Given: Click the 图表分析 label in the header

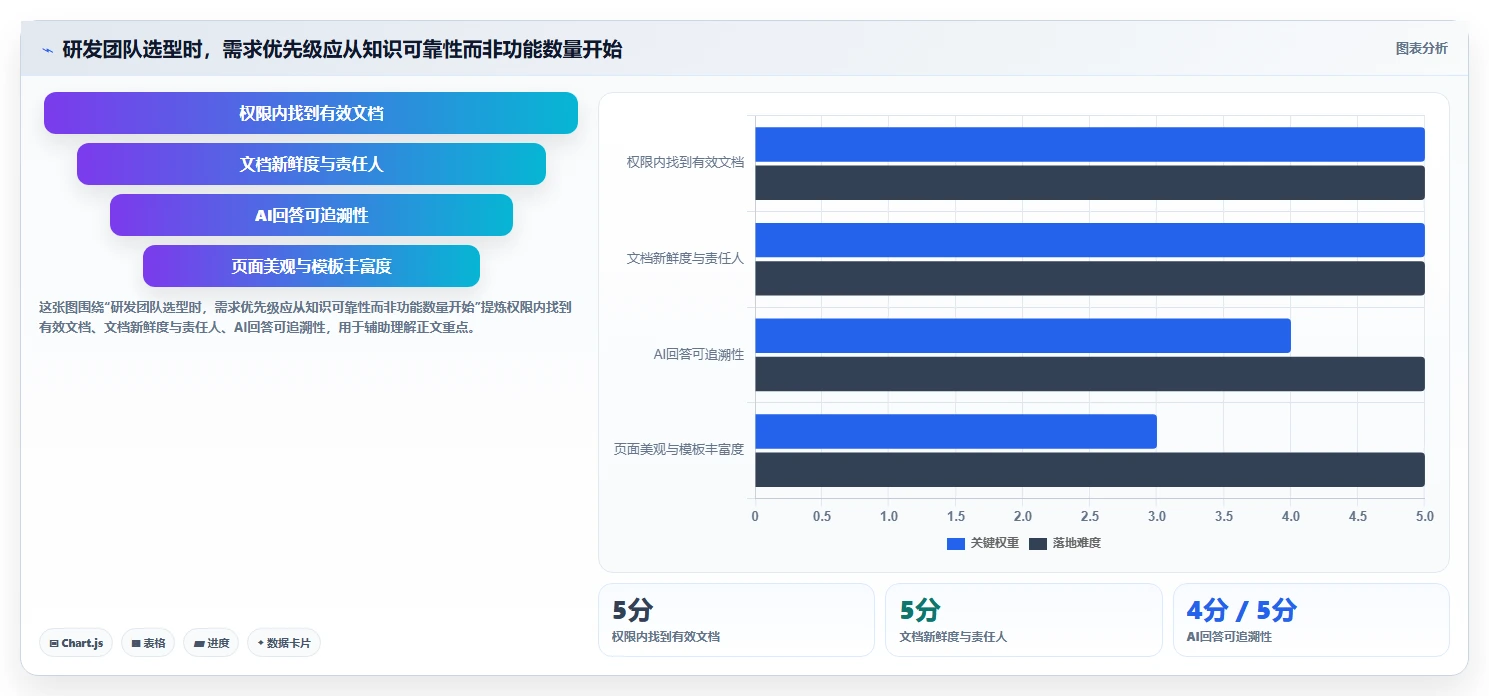Looking at the screenshot, I should click(x=1421, y=49).
